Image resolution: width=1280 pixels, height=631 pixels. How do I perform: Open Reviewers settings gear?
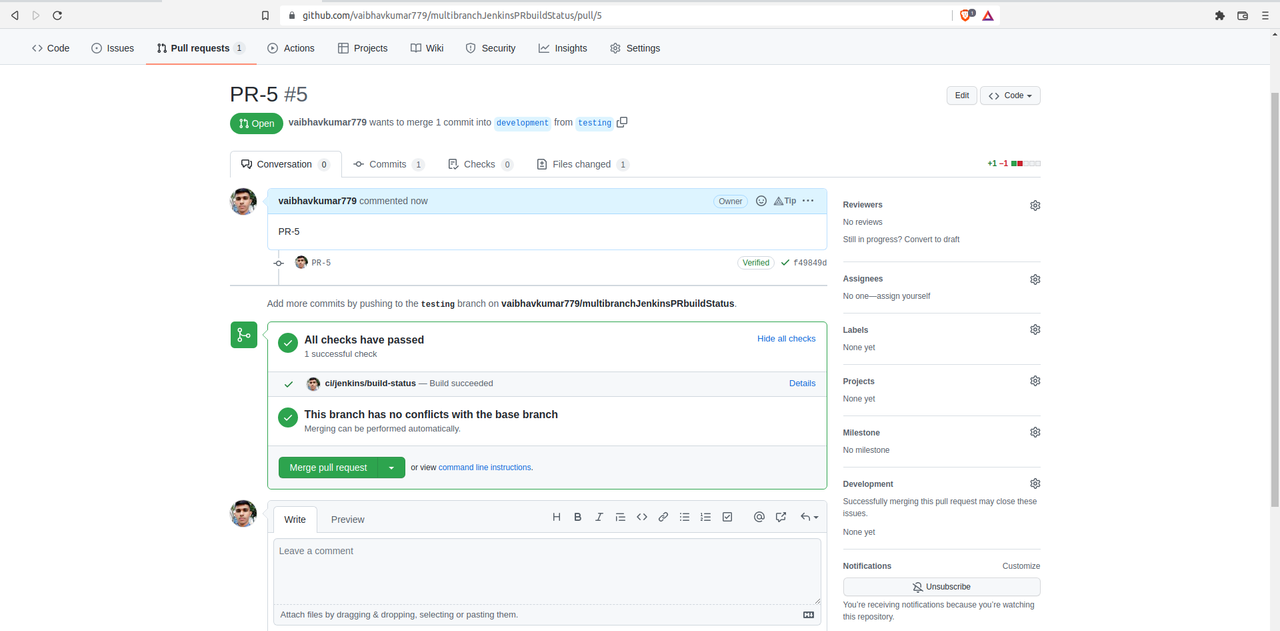(x=1035, y=205)
